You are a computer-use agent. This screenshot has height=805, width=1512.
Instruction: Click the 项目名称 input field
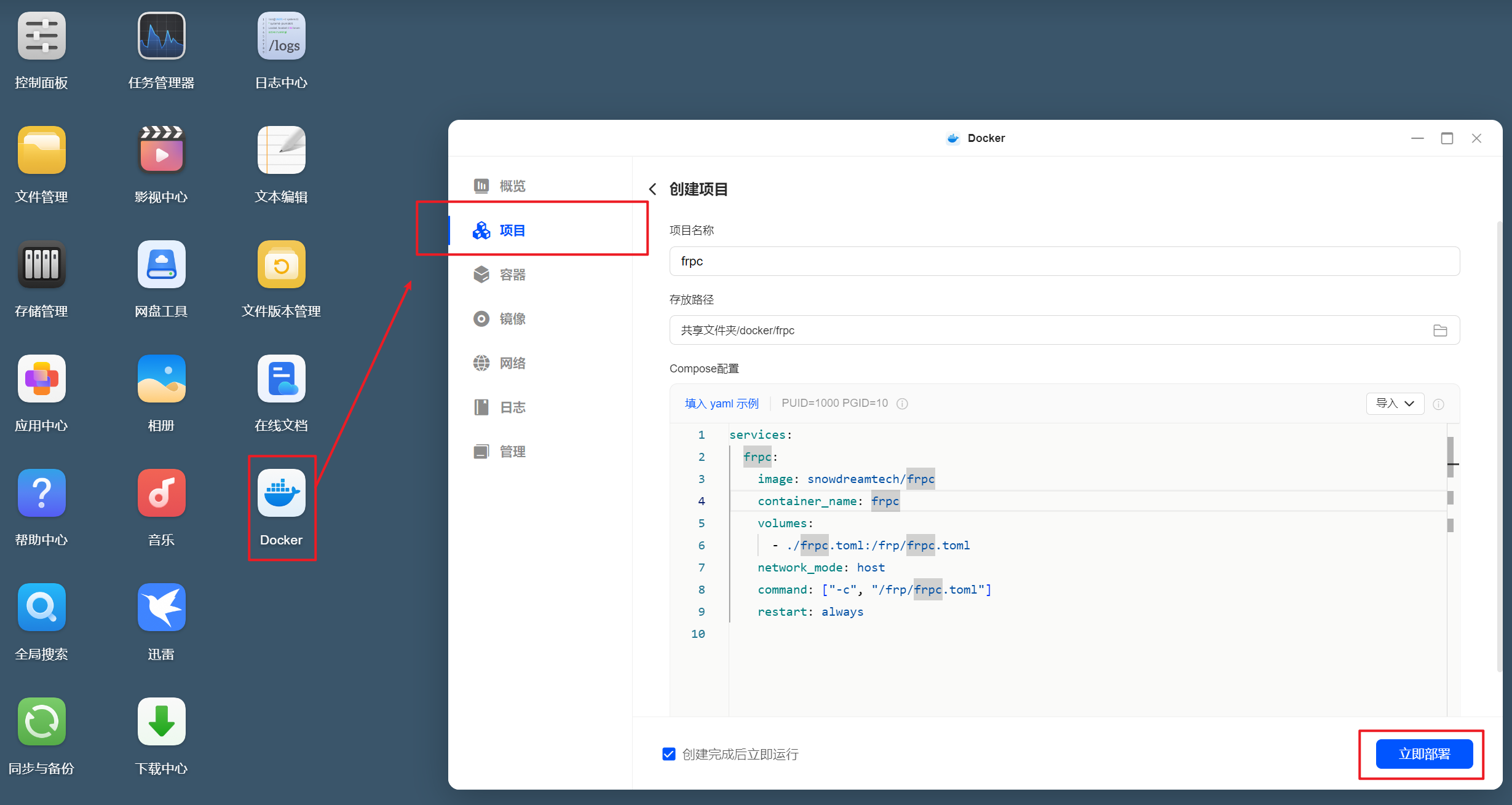(x=1064, y=261)
